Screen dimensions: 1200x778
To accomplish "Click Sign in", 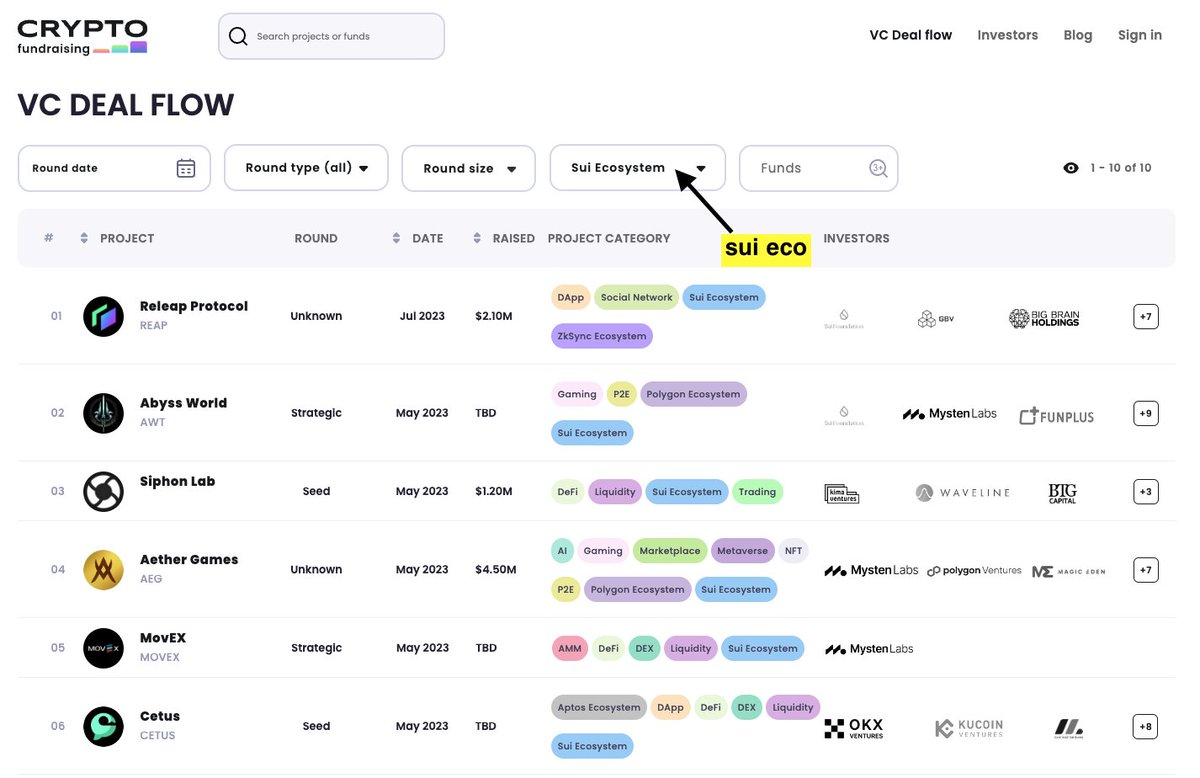I will [1140, 35].
